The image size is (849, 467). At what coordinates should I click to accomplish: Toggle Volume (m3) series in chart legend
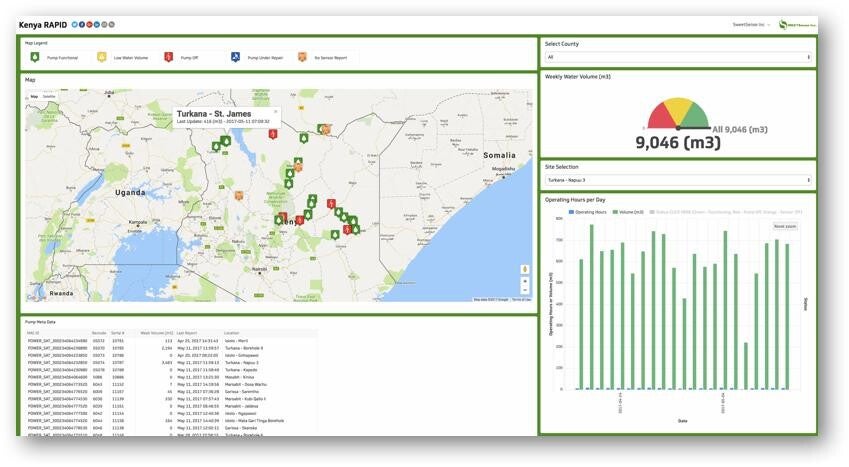coord(628,212)
